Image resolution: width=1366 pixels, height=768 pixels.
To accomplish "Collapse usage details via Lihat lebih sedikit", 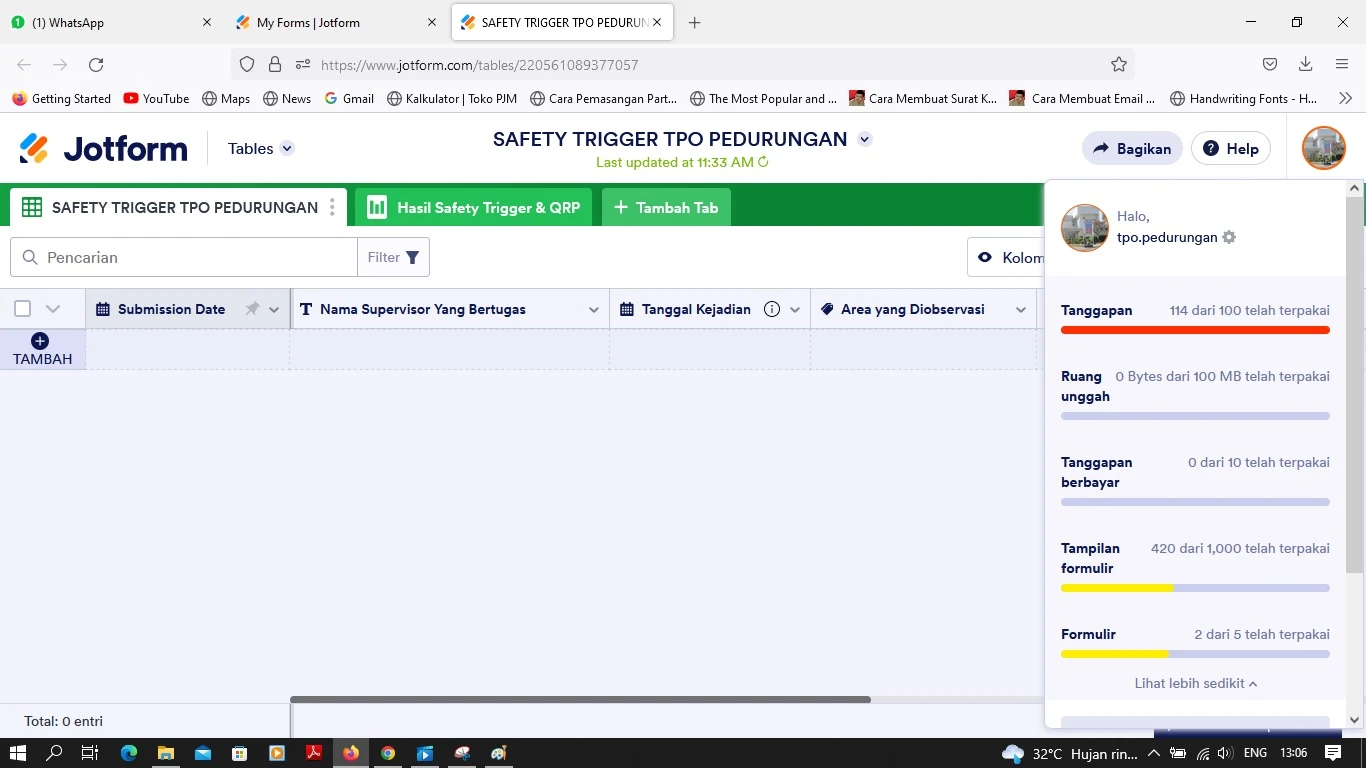I will pos(1196,683).
